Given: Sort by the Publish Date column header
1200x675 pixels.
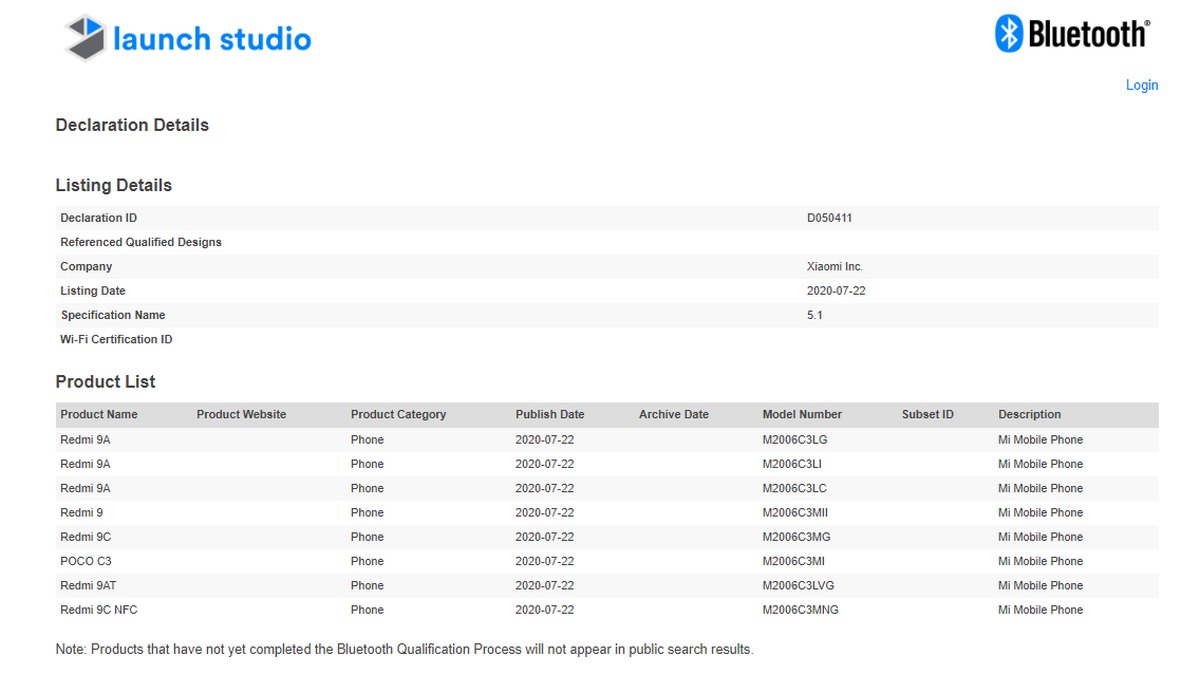Looking at the screenshot, I should tap(550, 414).
